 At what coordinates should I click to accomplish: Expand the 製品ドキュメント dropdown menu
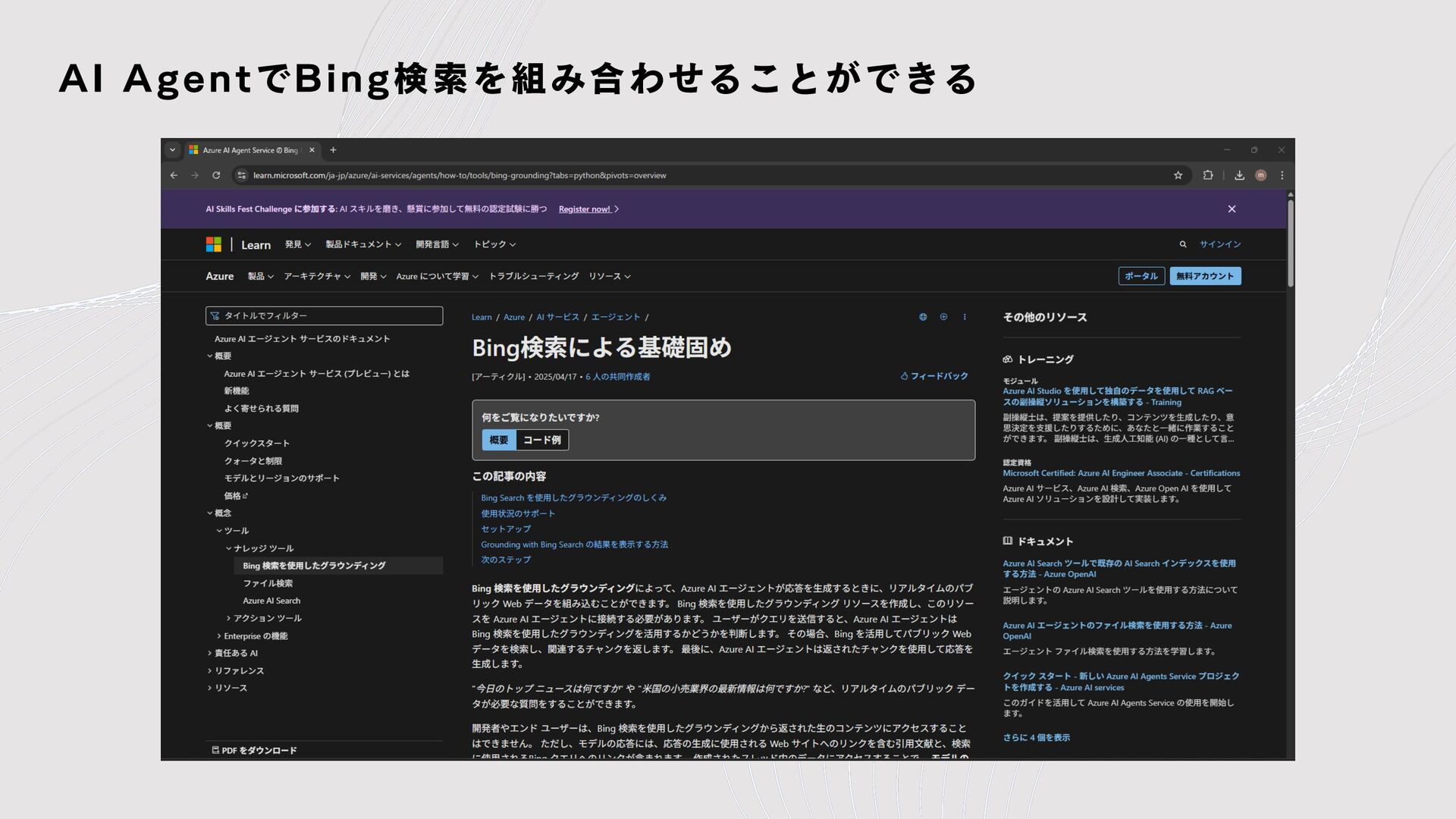[363, 244]
